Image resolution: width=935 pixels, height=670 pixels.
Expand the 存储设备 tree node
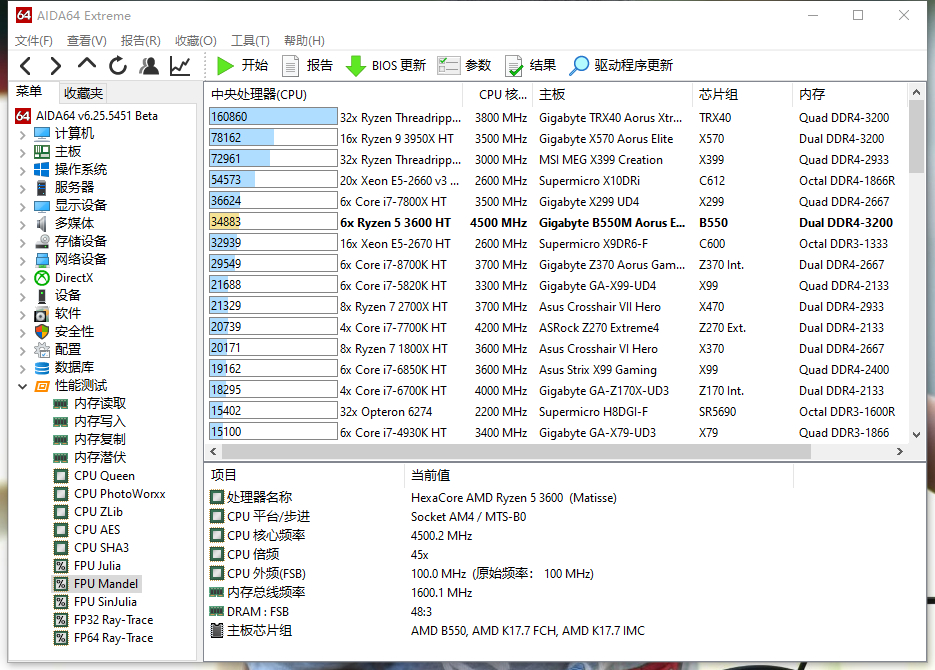tap(22, 243)
